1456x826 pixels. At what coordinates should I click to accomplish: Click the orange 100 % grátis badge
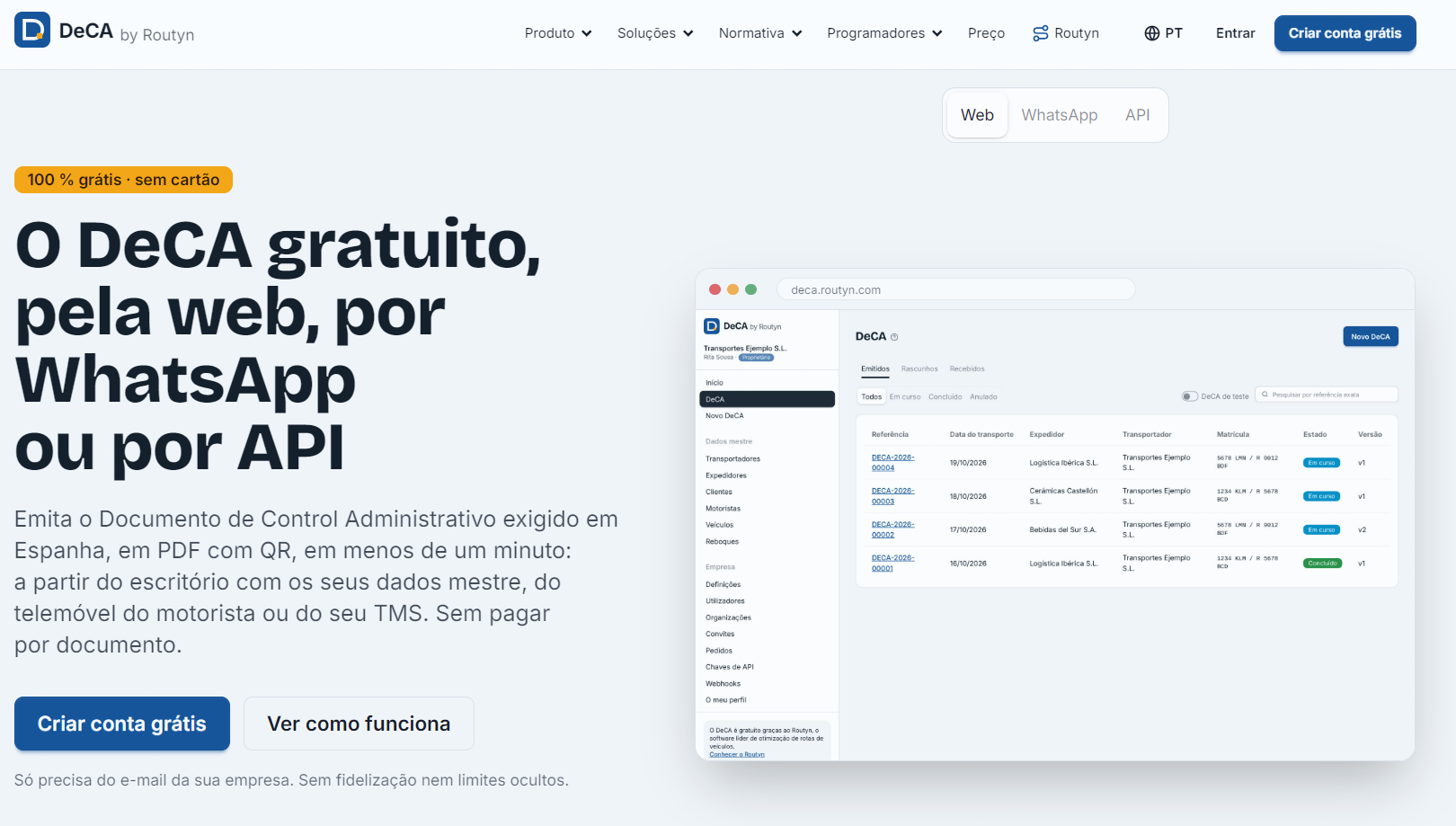(x=123, y=180)
